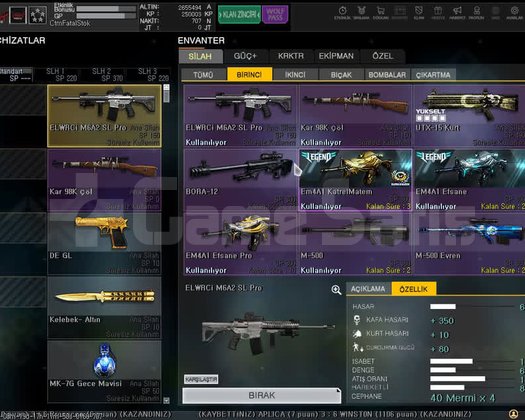This screenshot has height=420, width=525.
Task: Open the Dükkan shopping cart icon
Action: 380,11
